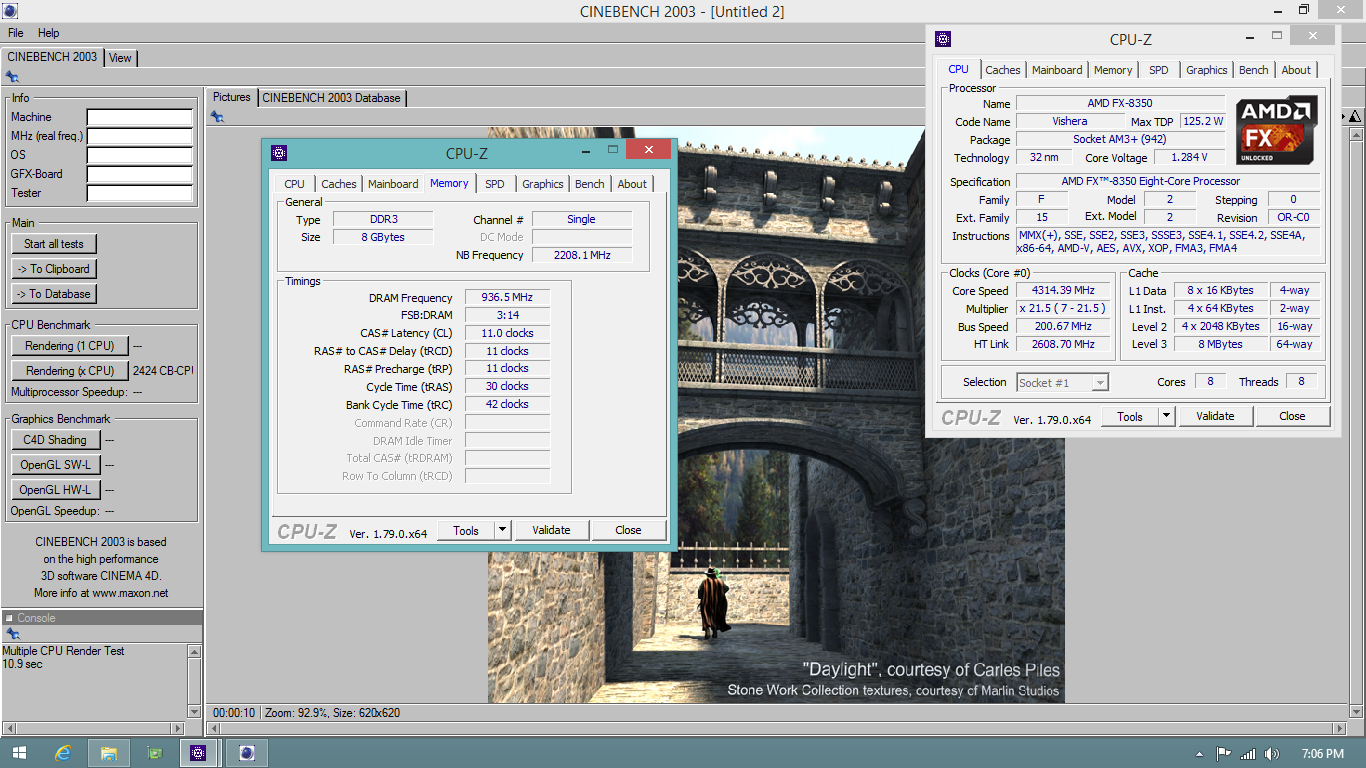Open About tab in right CPU-Z window

(1296, 70)
